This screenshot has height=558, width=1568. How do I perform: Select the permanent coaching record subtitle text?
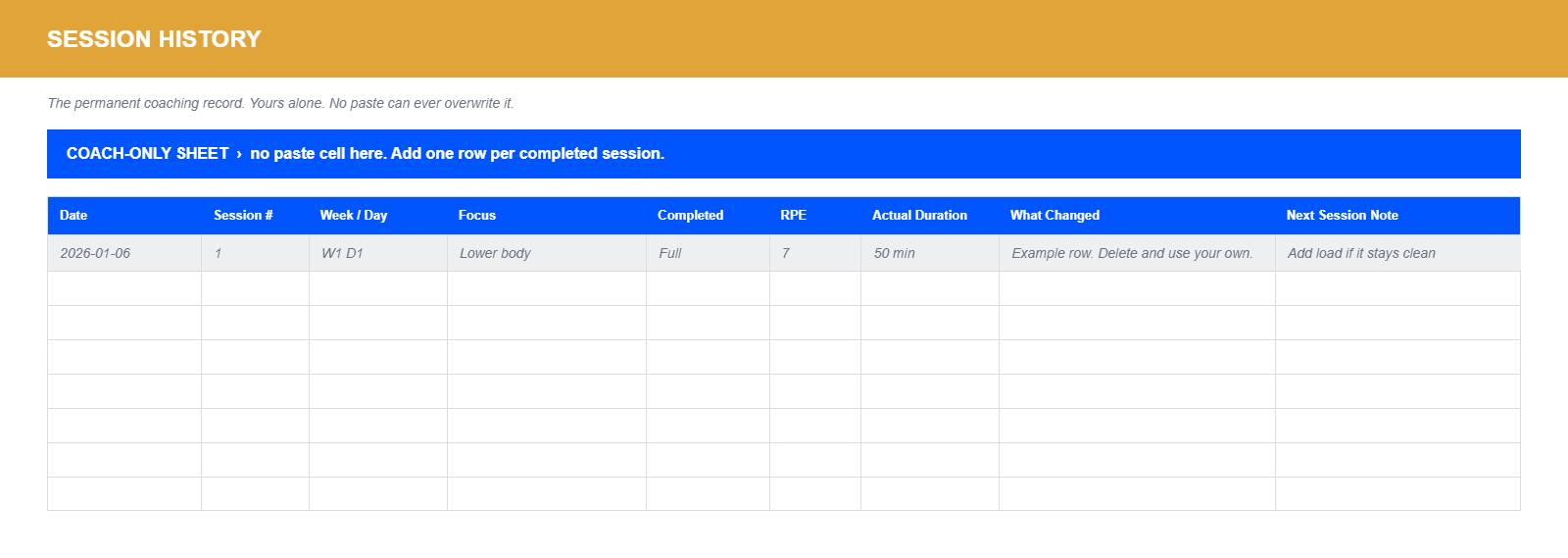click(x=280, y=103)
